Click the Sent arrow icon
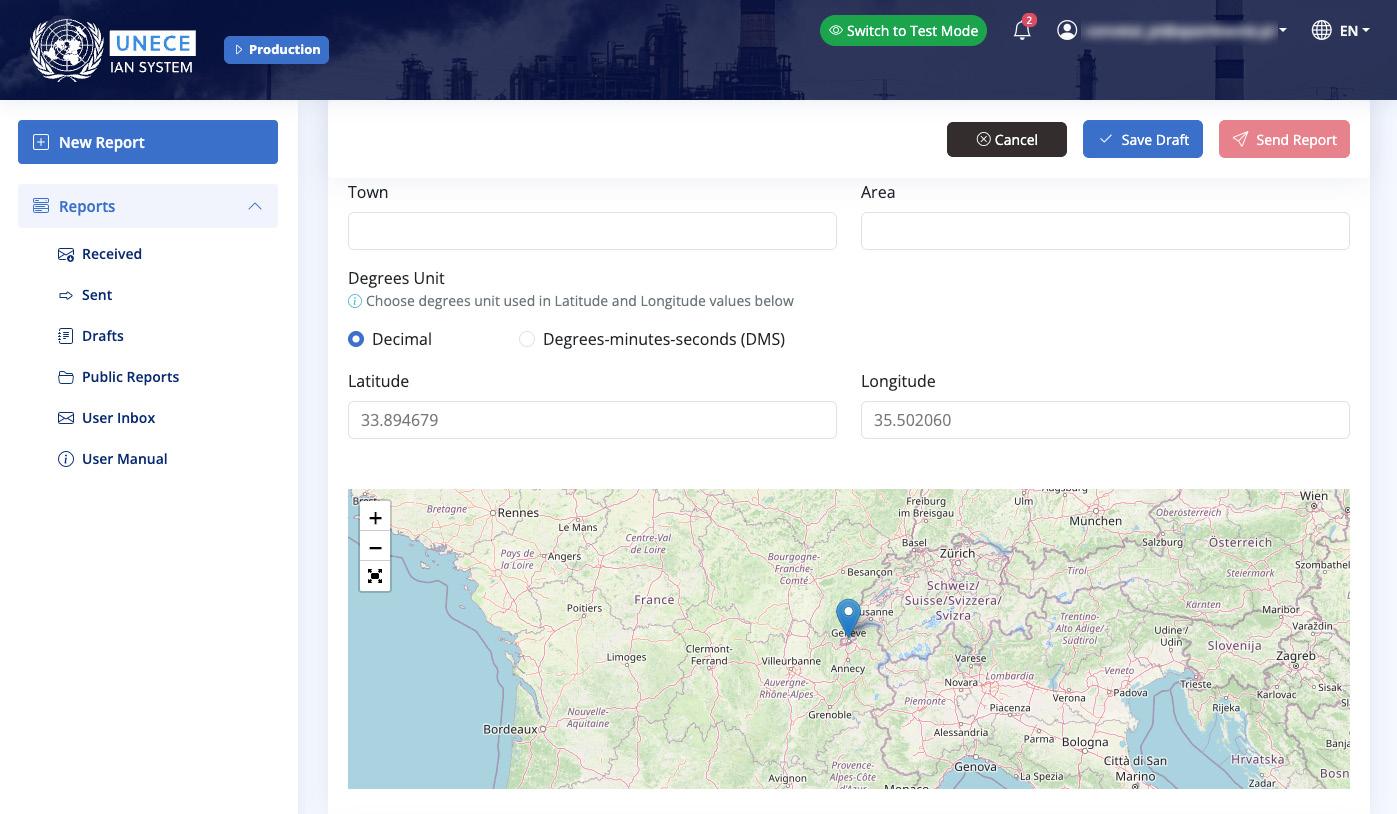 pyautogui.click(x=66, y=295)
